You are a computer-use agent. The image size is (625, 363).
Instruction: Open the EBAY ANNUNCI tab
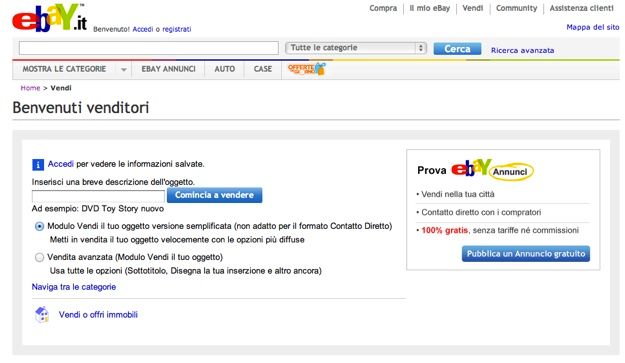click(x=168, y=69)
